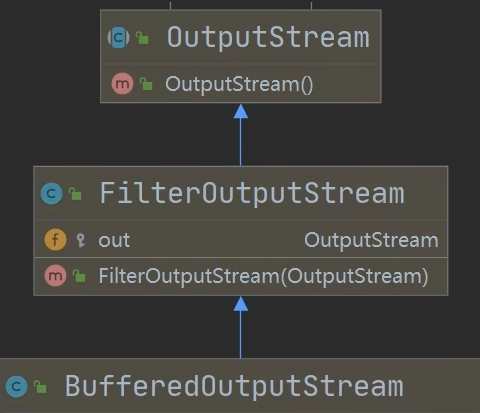Select the OutputStream class node title
This screenshot has width=480, height=413.
pyautogui.click(x=268, y=37)
